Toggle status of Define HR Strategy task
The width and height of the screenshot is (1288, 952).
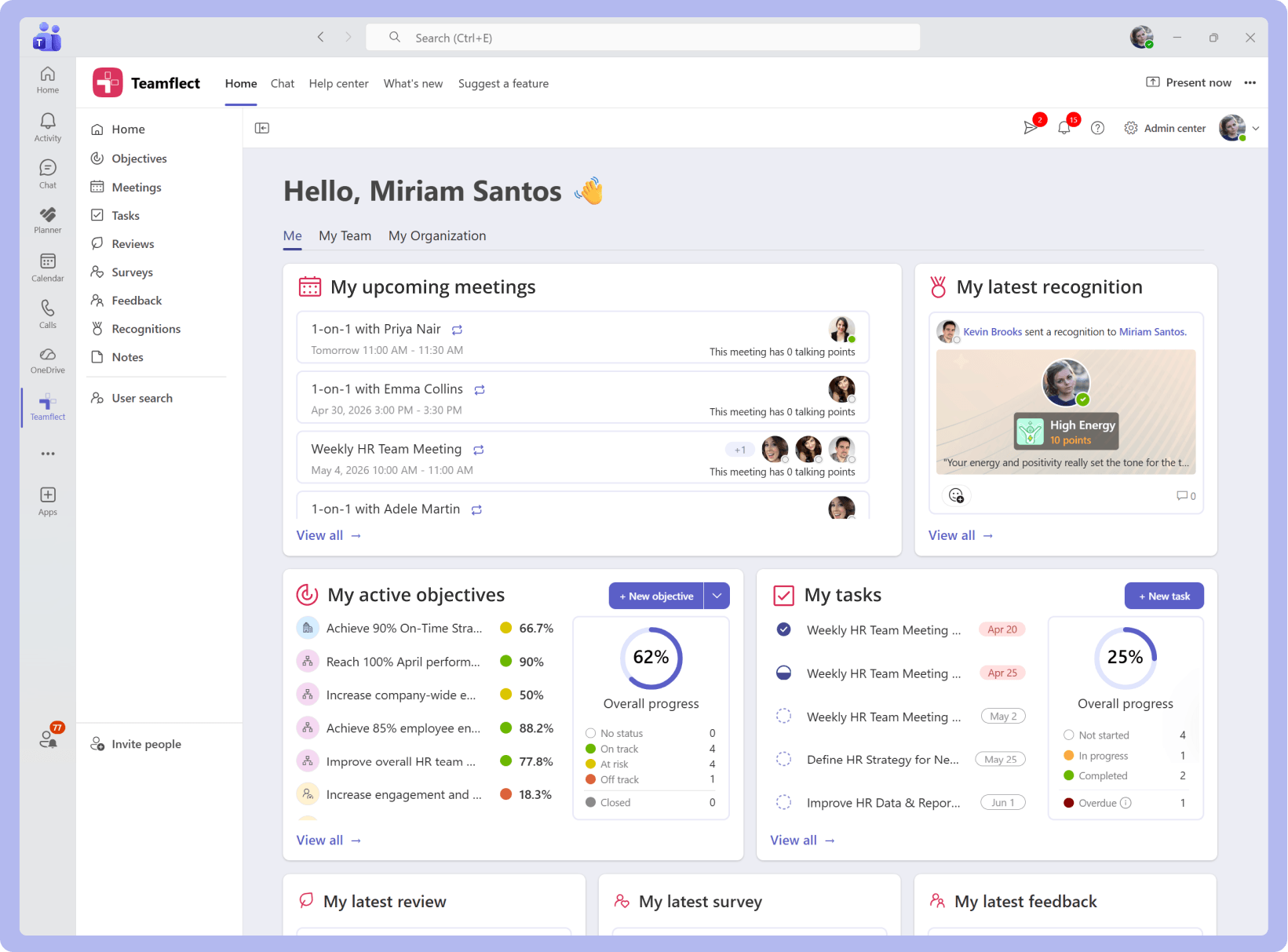click(783, 759)
